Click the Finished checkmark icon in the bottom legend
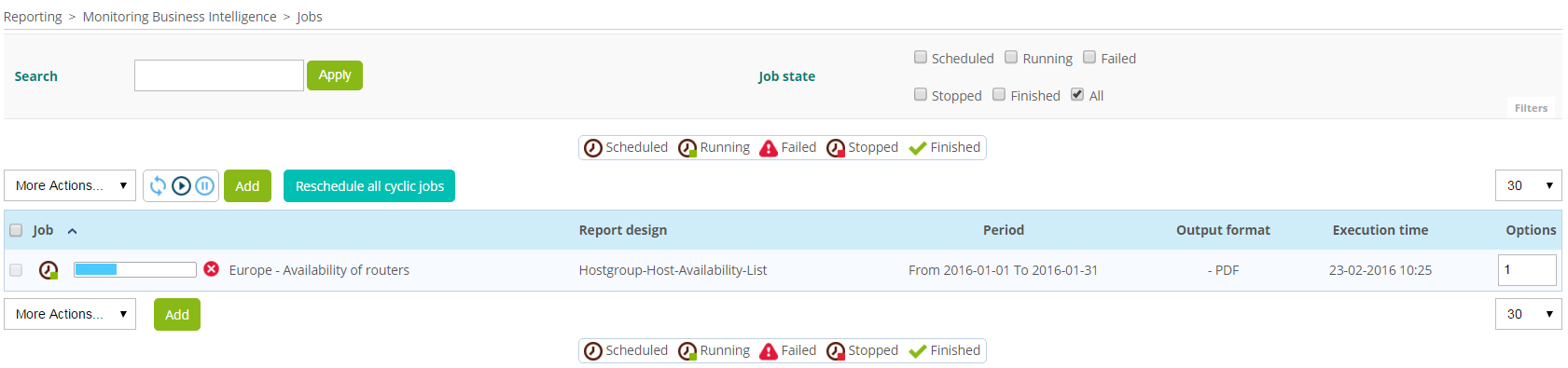 [x=918, y=351]
